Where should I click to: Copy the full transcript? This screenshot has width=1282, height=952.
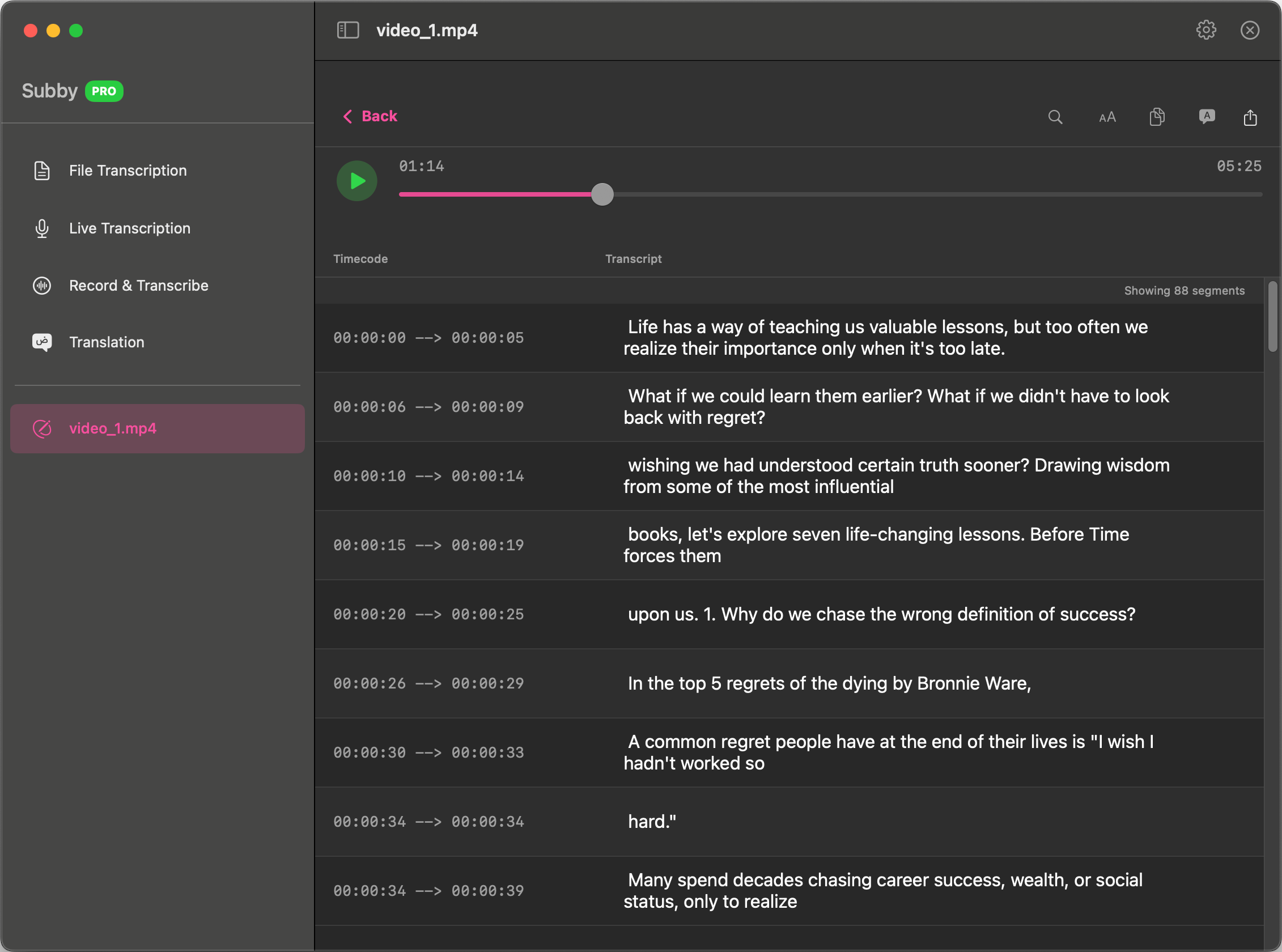[x=1157, y=117]
